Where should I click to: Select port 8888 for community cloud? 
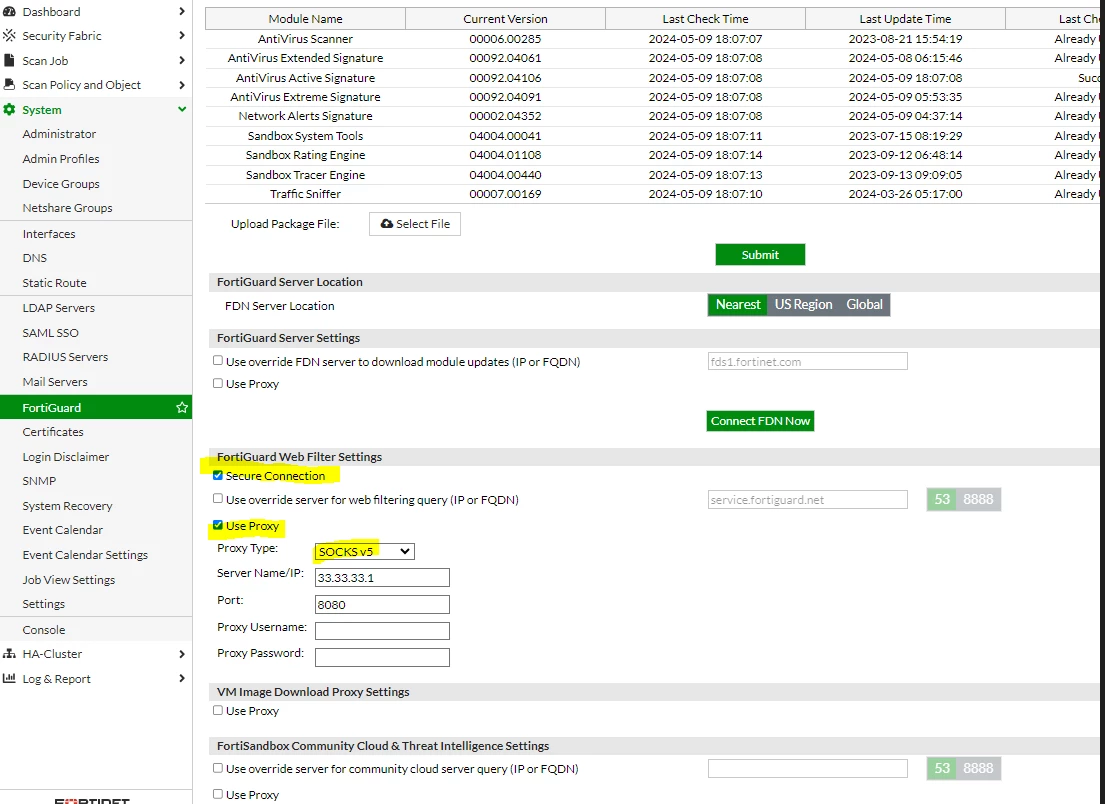point(978,768)
